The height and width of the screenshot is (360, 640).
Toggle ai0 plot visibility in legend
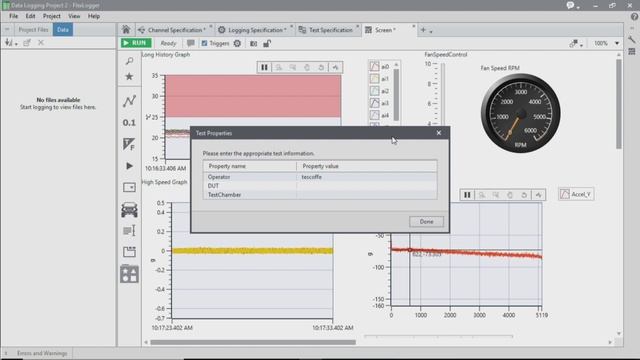click(x=374, y=66)
